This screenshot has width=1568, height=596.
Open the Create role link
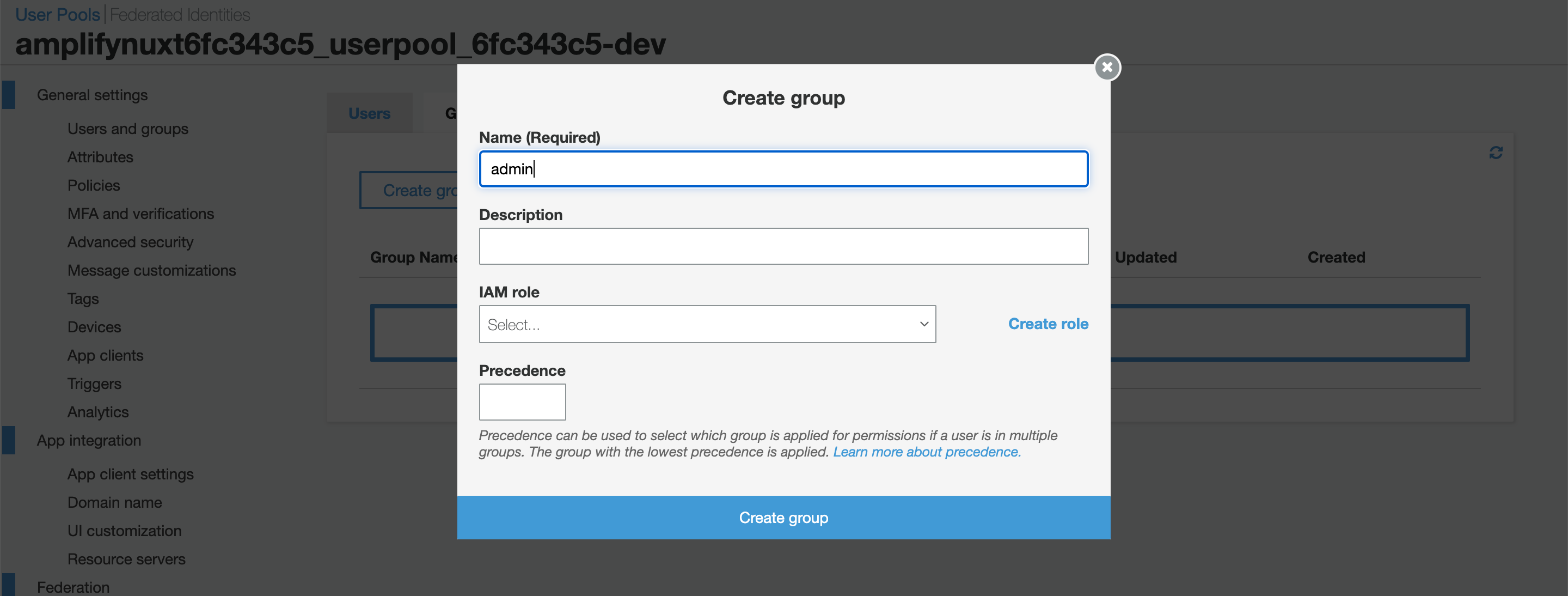click(x=1048, y=324)
